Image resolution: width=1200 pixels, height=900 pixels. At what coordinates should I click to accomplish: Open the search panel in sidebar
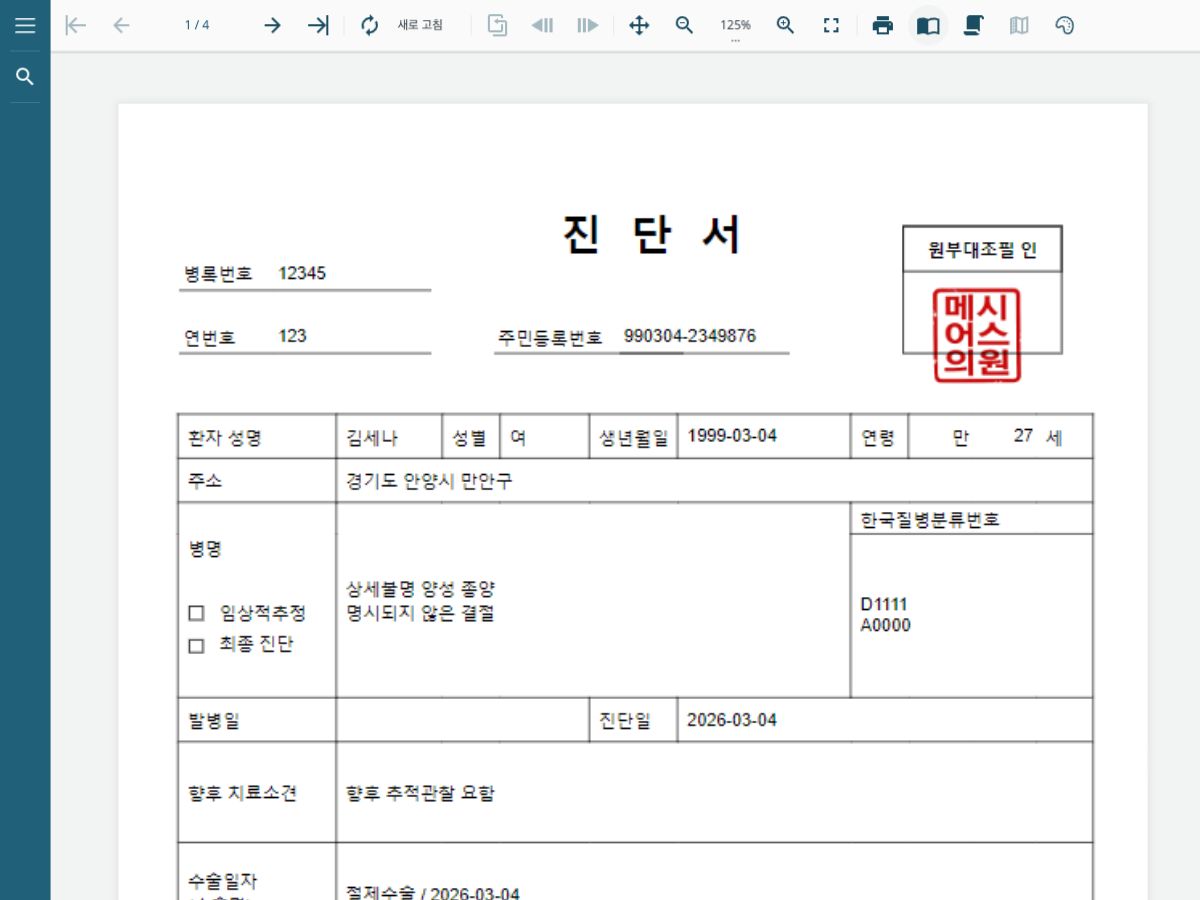point(25,77)
